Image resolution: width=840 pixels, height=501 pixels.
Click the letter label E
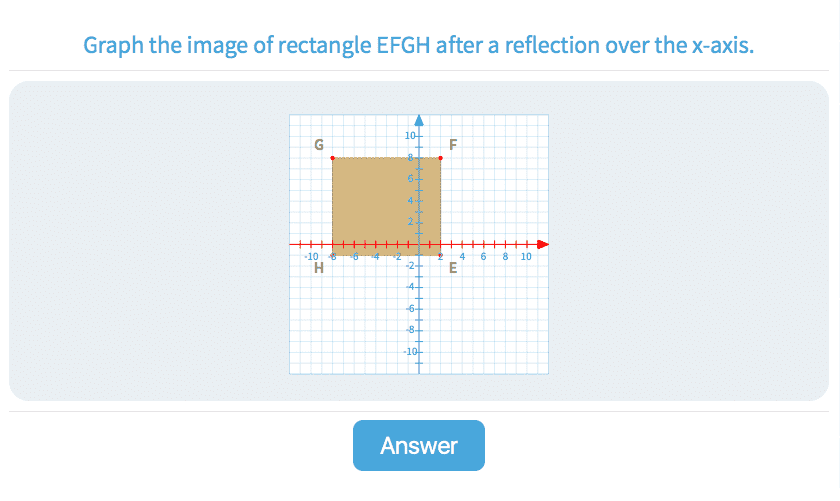click(452, 267)
